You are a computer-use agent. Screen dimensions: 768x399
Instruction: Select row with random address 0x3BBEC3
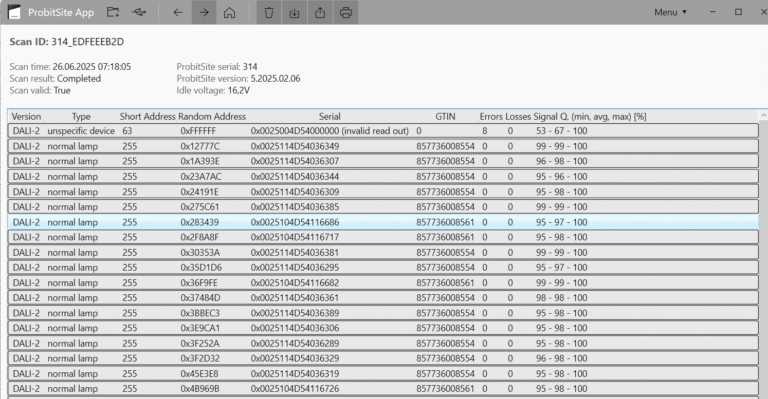pos(383,313)
